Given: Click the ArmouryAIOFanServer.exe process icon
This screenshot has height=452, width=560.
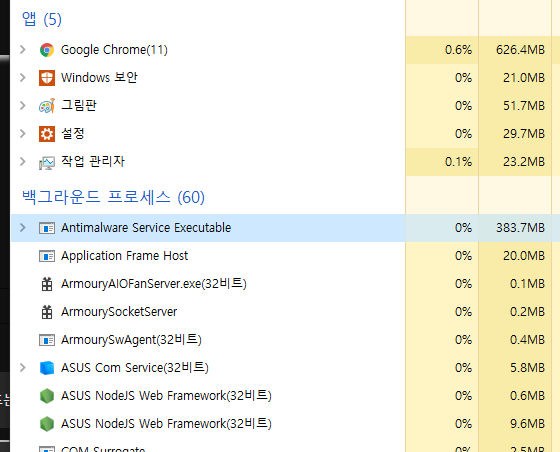Looking at the screenshot, I should (47, 284).
